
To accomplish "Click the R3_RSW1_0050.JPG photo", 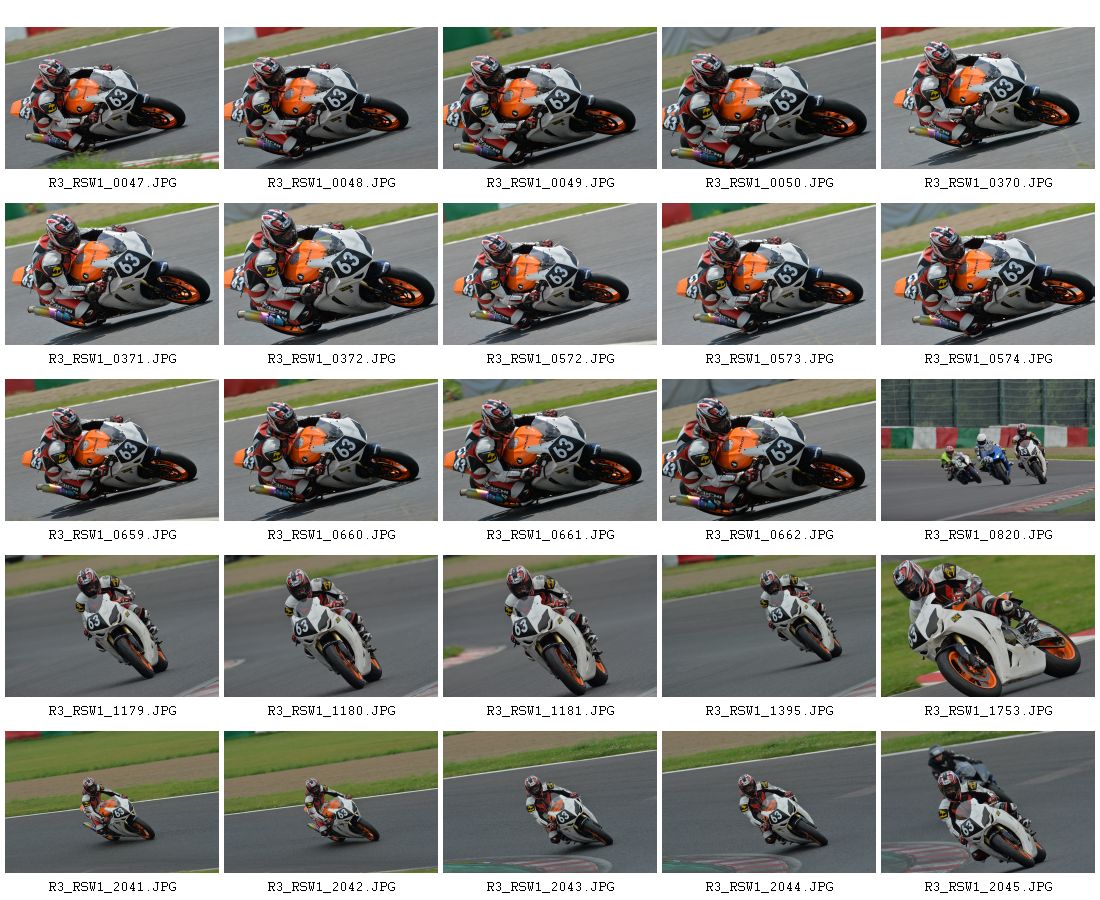I will [768, 98].
